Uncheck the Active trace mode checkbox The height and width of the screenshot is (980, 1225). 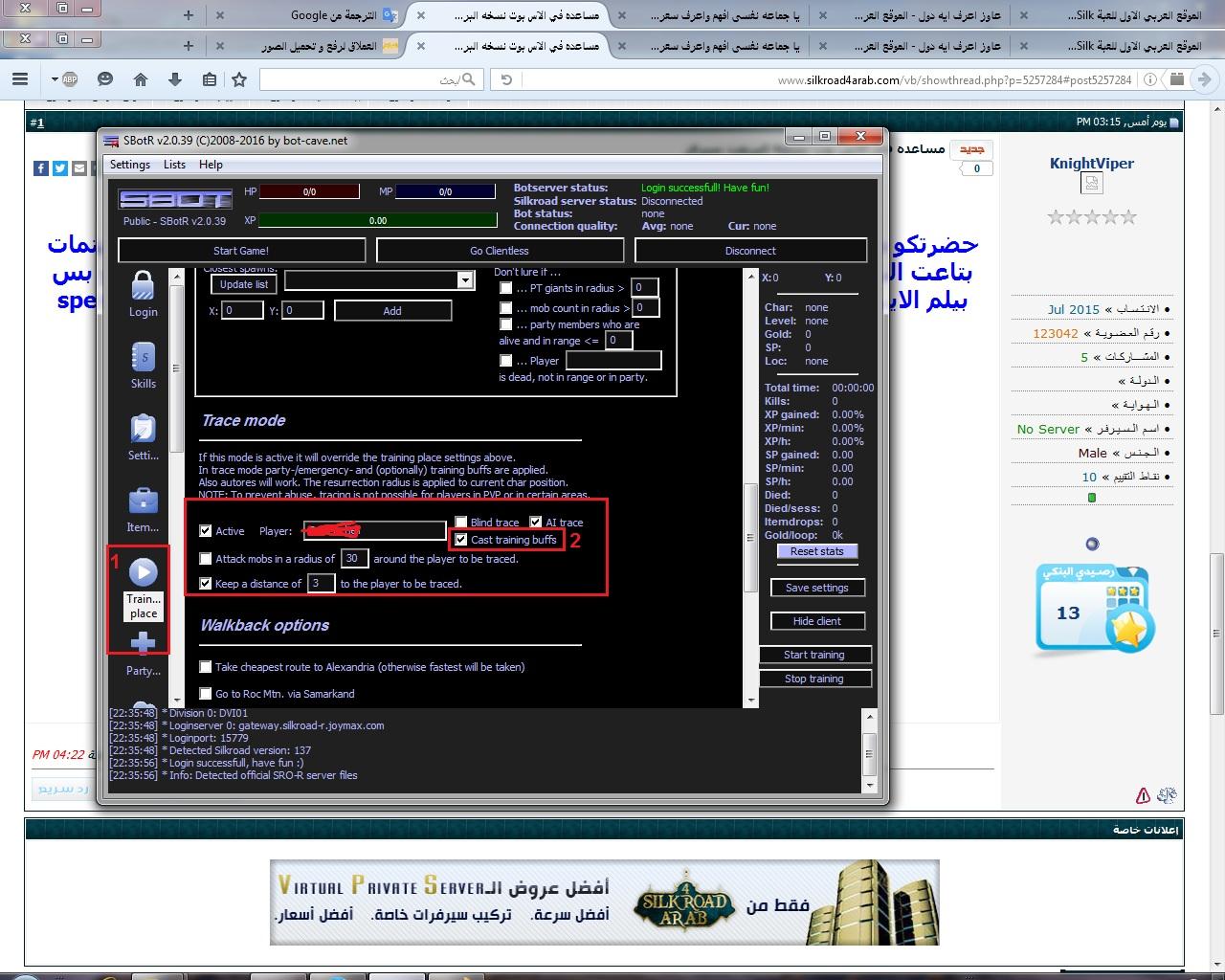206,531
